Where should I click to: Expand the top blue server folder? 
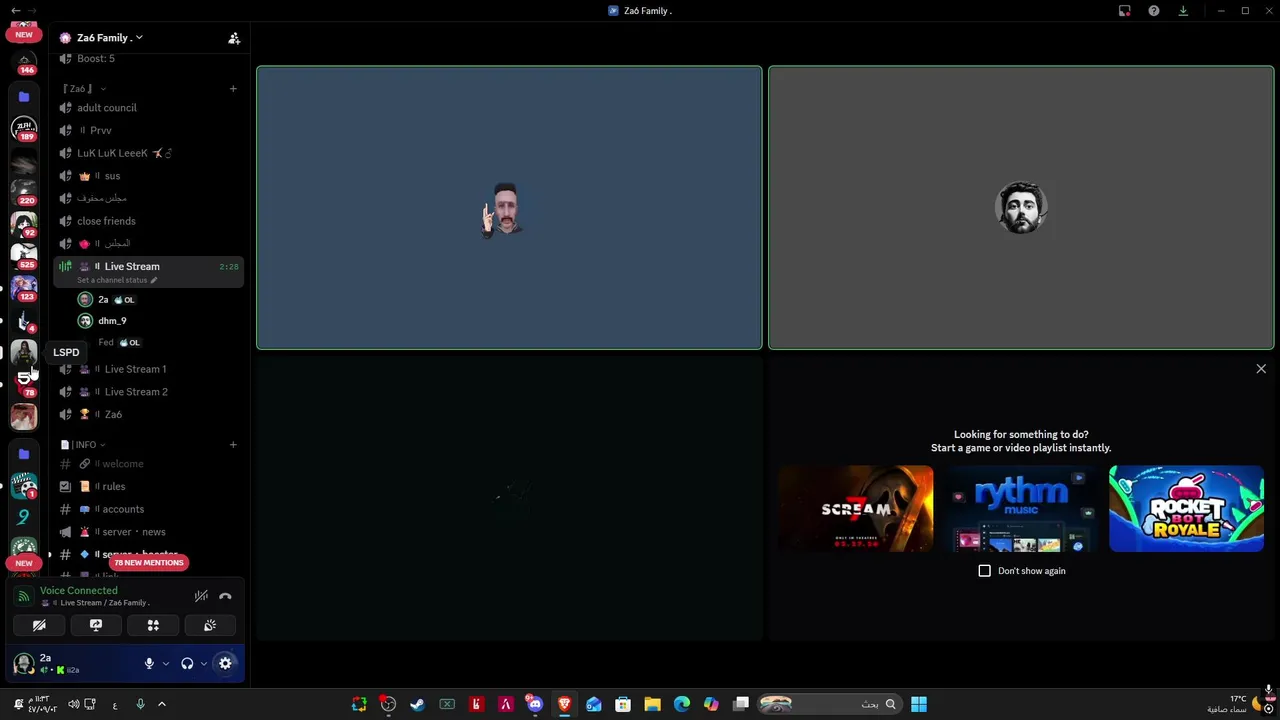(24, 97)
